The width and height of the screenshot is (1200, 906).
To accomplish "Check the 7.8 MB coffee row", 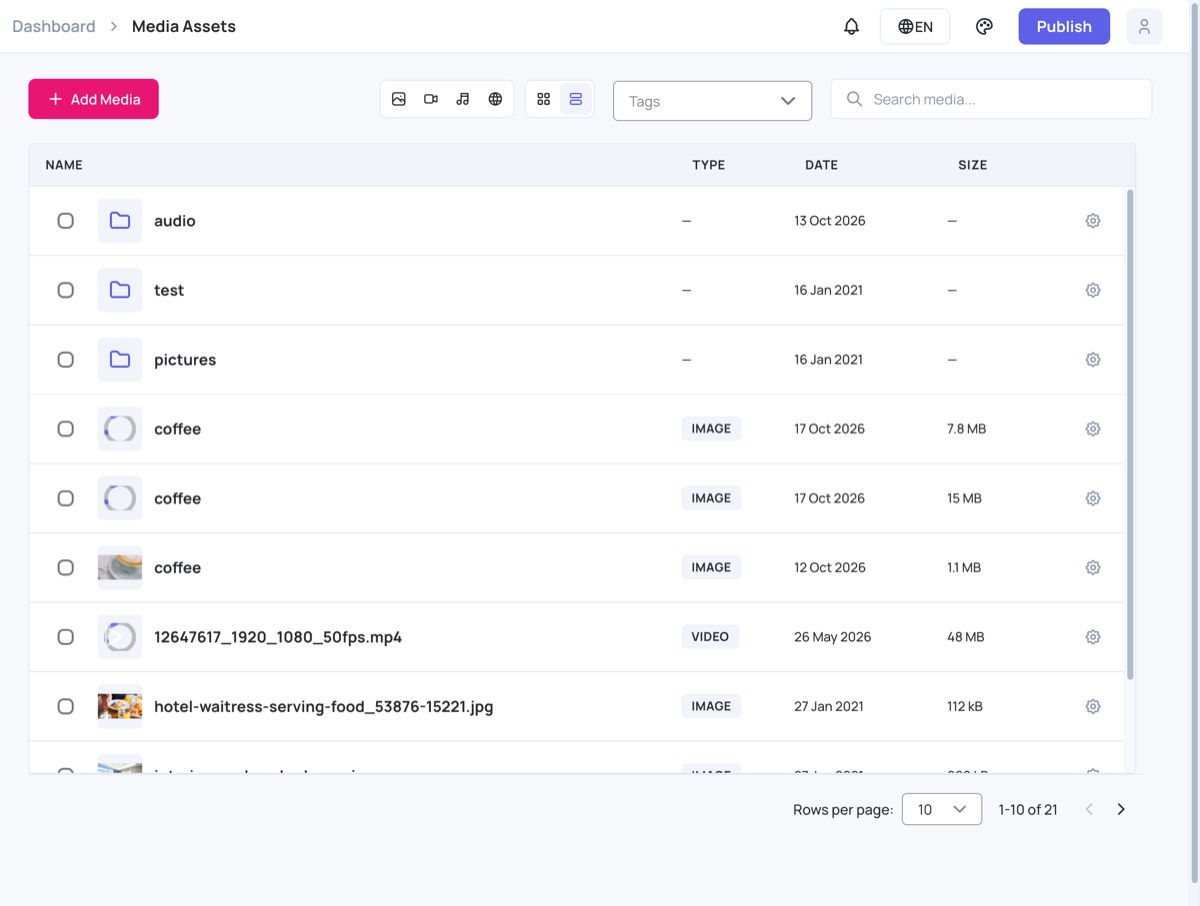I will pos(65,429).
